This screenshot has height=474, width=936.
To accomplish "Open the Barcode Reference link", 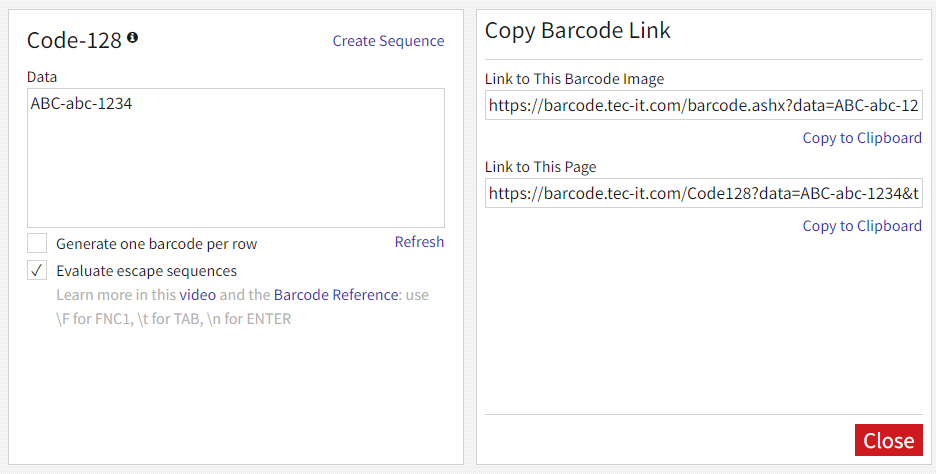I will [x=336, y=295].
